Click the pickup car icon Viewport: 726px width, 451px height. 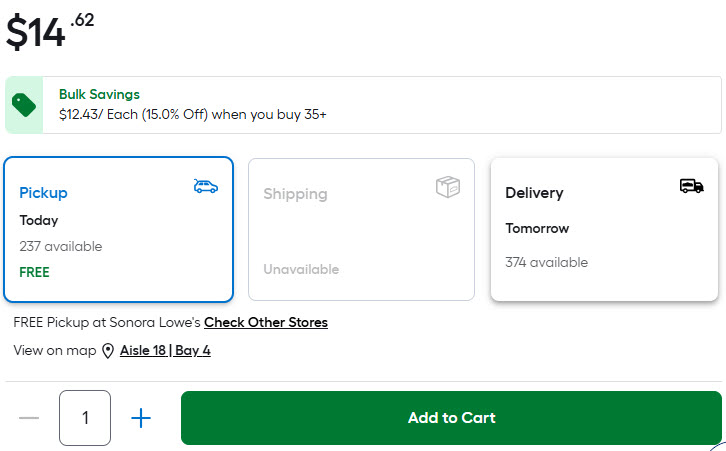205,186
